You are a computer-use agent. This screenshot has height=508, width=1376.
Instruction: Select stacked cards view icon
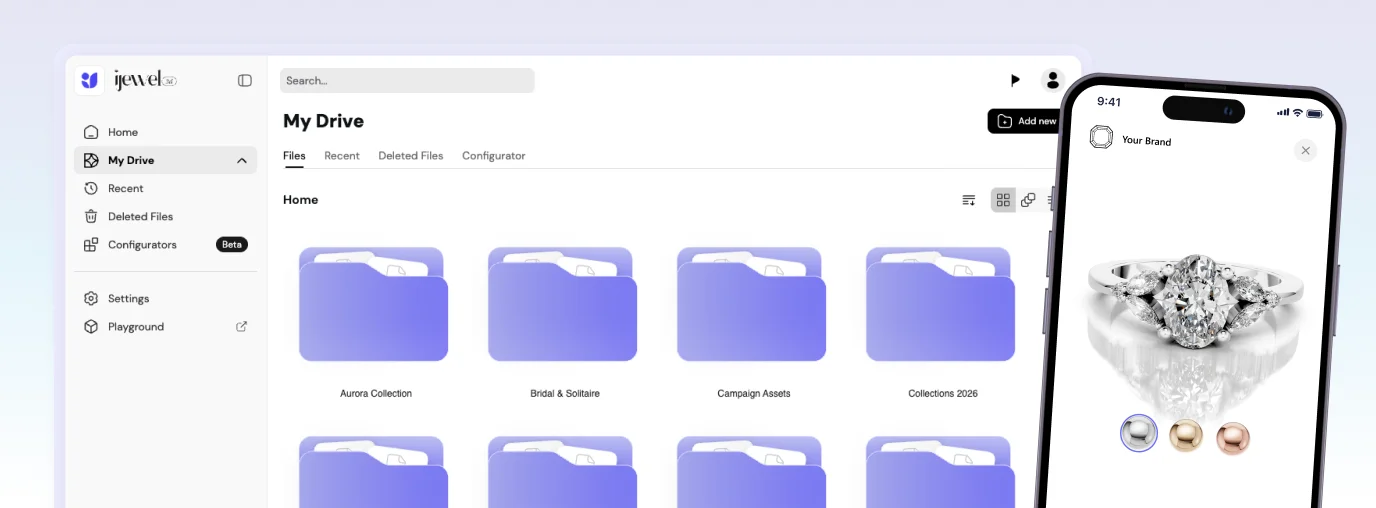(1028, 200)
